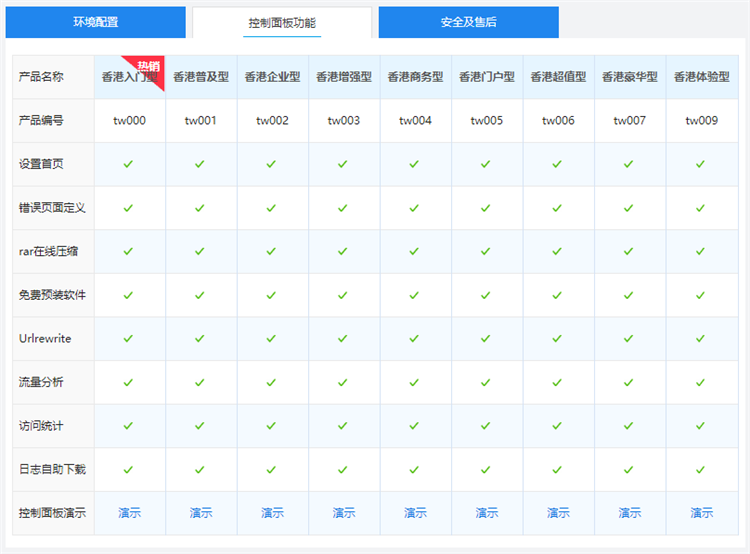Select the 香港增强型 column header
750x554 pixels.
click(x=344, y=77)
